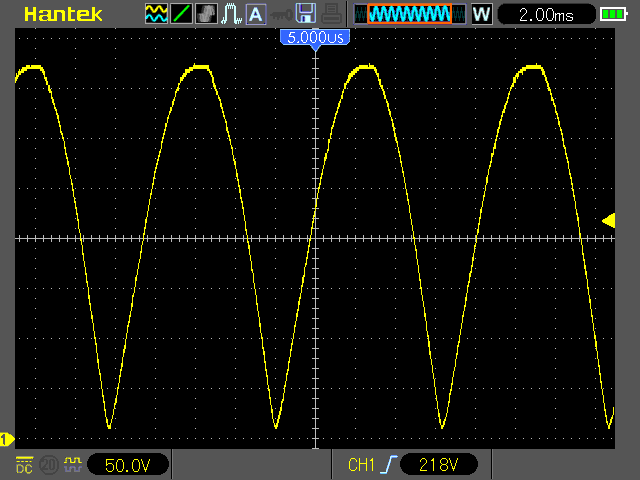
Task: Click the grayed-out key lock icon
Action: 280,14
